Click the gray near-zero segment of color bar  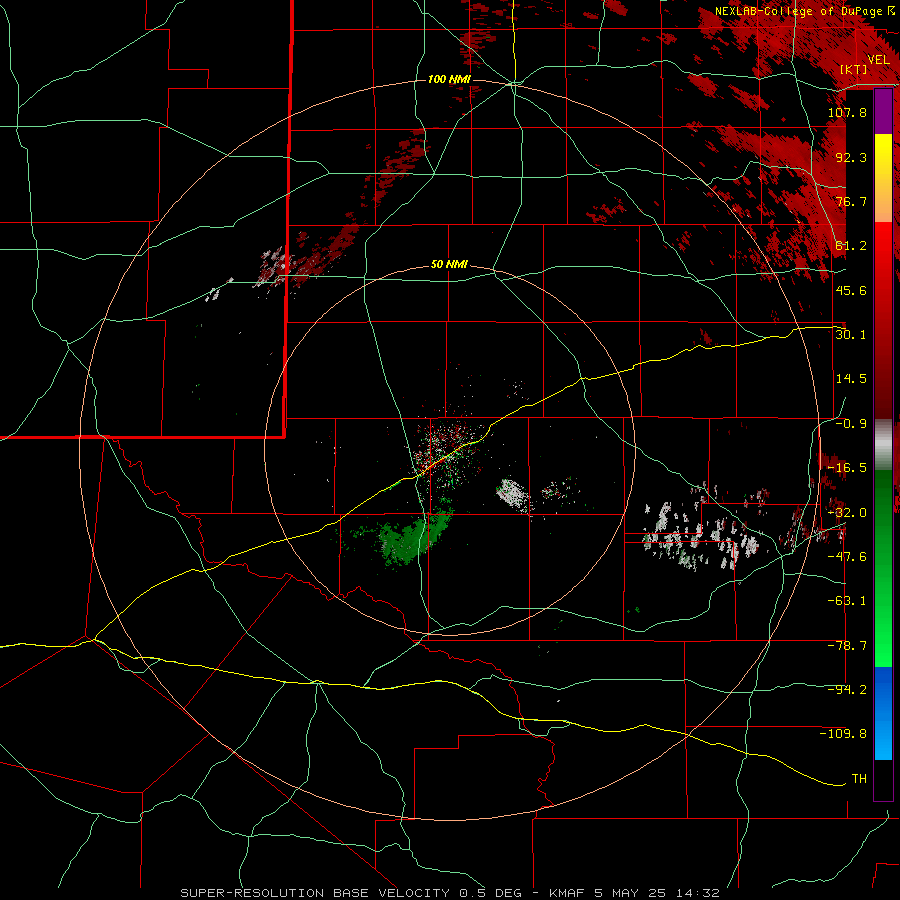tap(883, 445)
